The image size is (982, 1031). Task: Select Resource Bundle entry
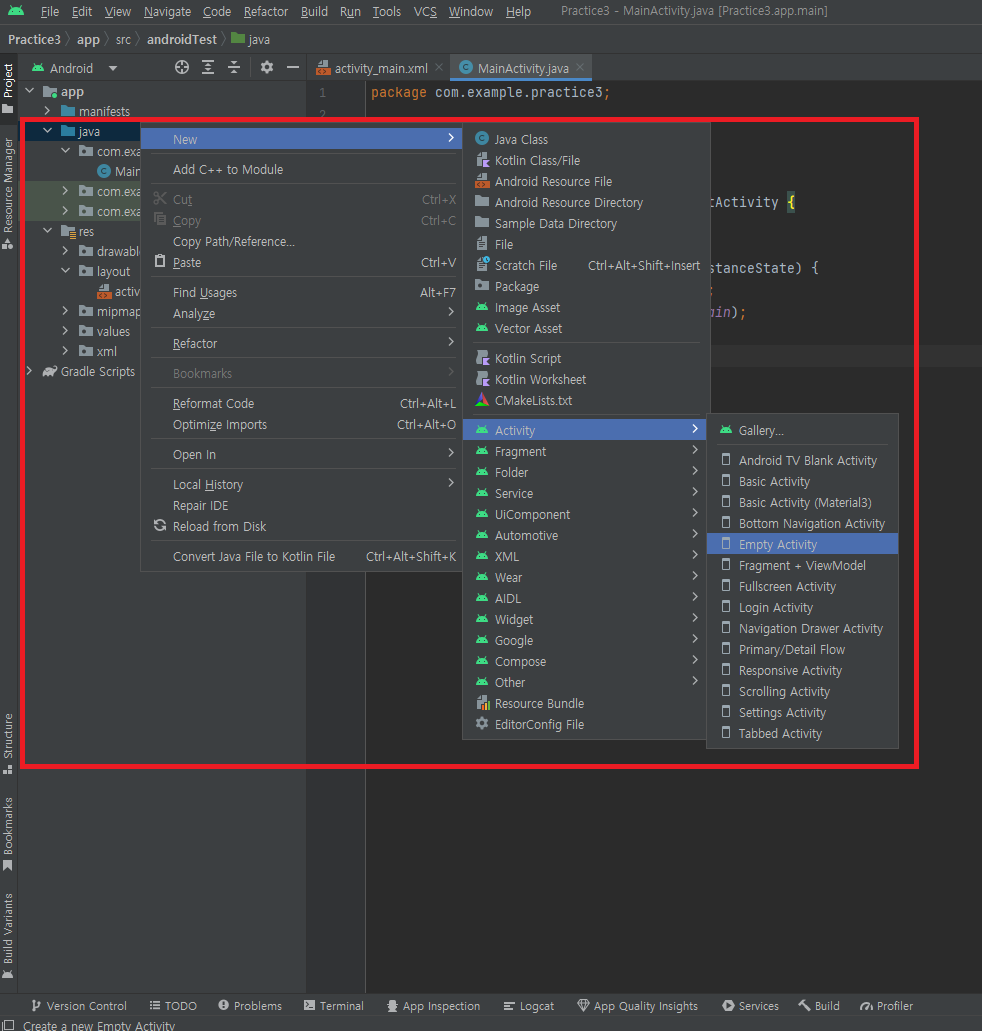584,704
